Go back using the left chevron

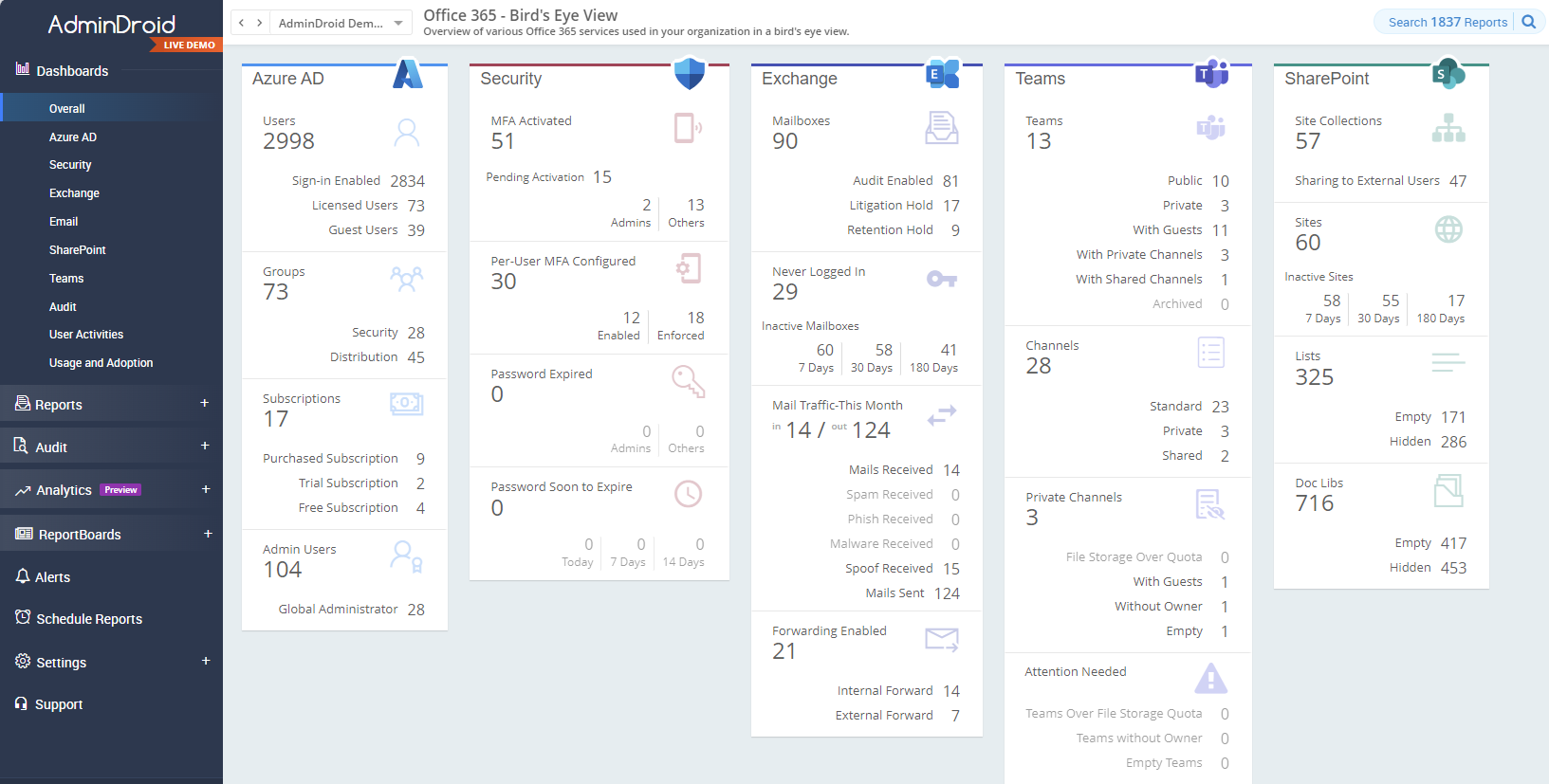click(242, 23)
